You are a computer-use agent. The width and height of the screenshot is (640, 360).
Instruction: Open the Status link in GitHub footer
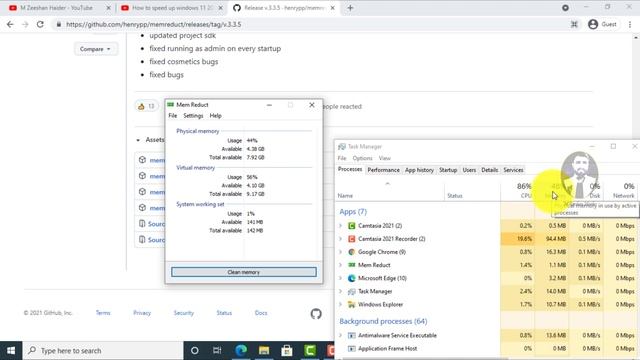pyautogui.click(x=224, y=313)
